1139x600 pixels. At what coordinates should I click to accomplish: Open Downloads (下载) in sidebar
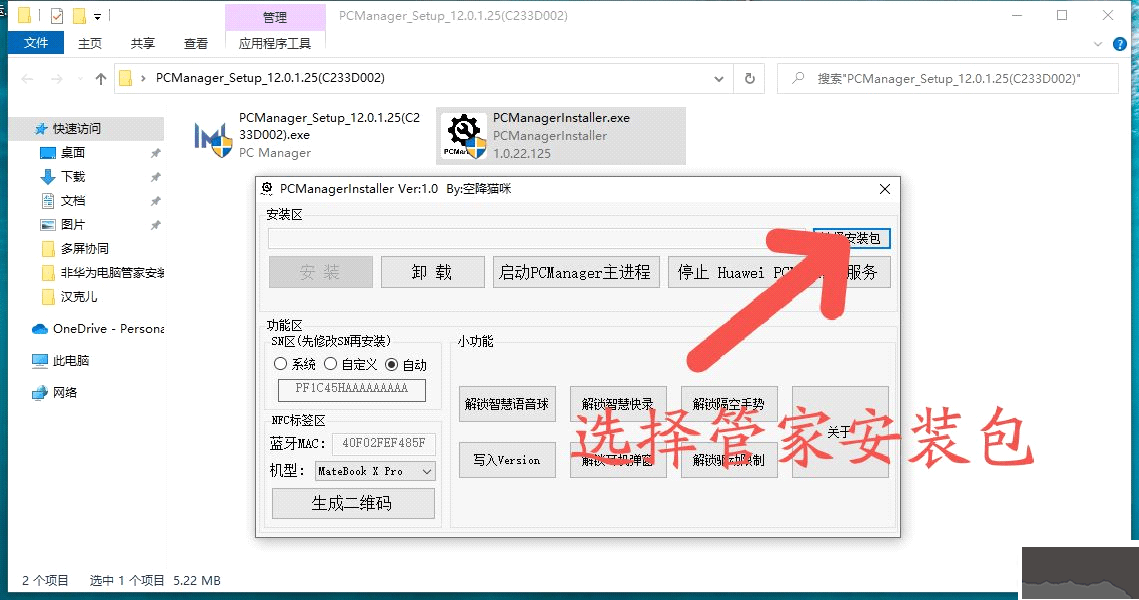[73, 177]
